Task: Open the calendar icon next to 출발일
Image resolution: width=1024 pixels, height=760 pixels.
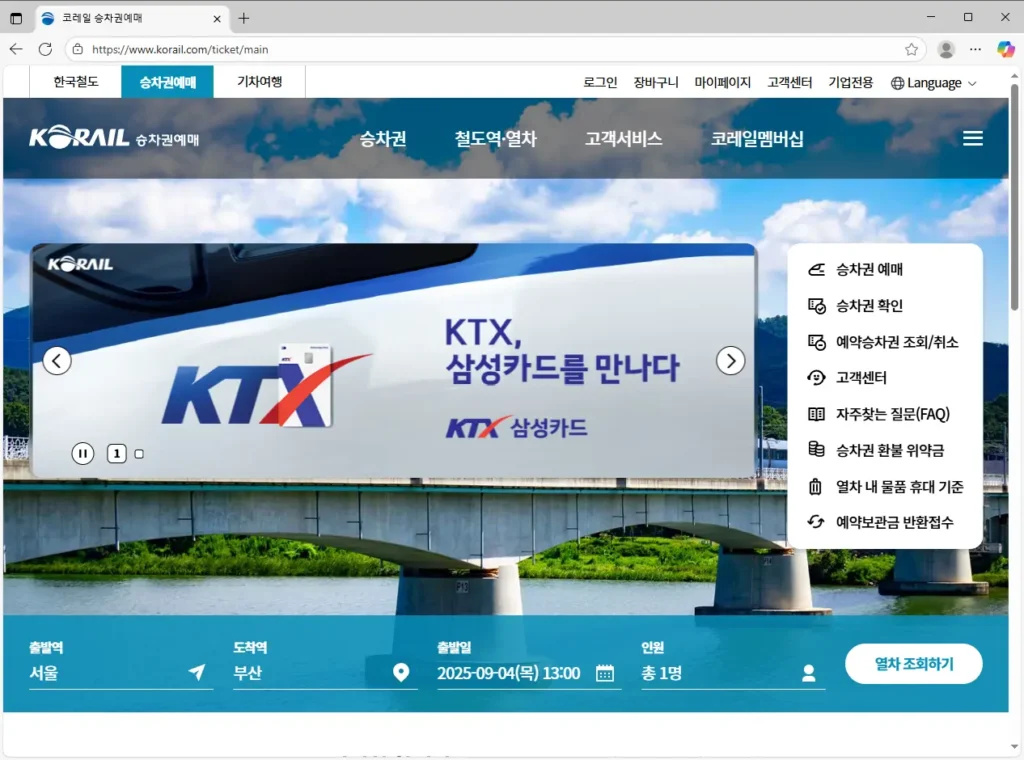Action: pos(605,673)
